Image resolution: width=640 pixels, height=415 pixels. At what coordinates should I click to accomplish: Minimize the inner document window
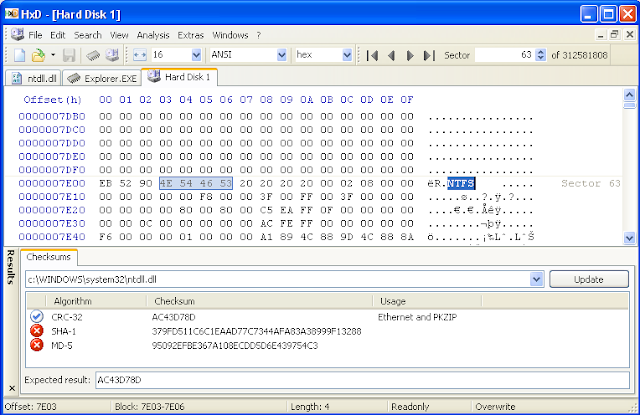(600, 34)
